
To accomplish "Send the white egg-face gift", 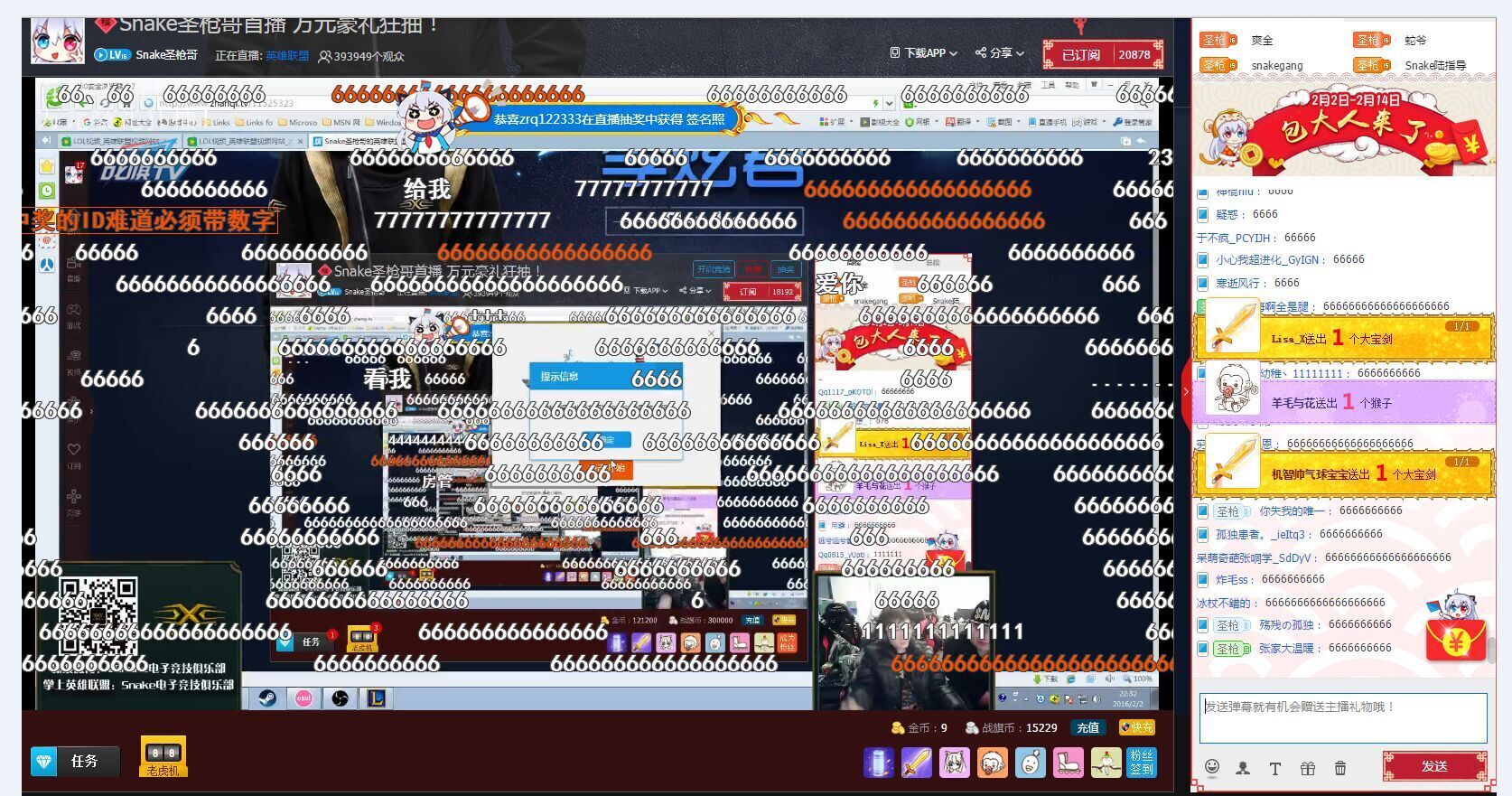I will [1030, 762].
